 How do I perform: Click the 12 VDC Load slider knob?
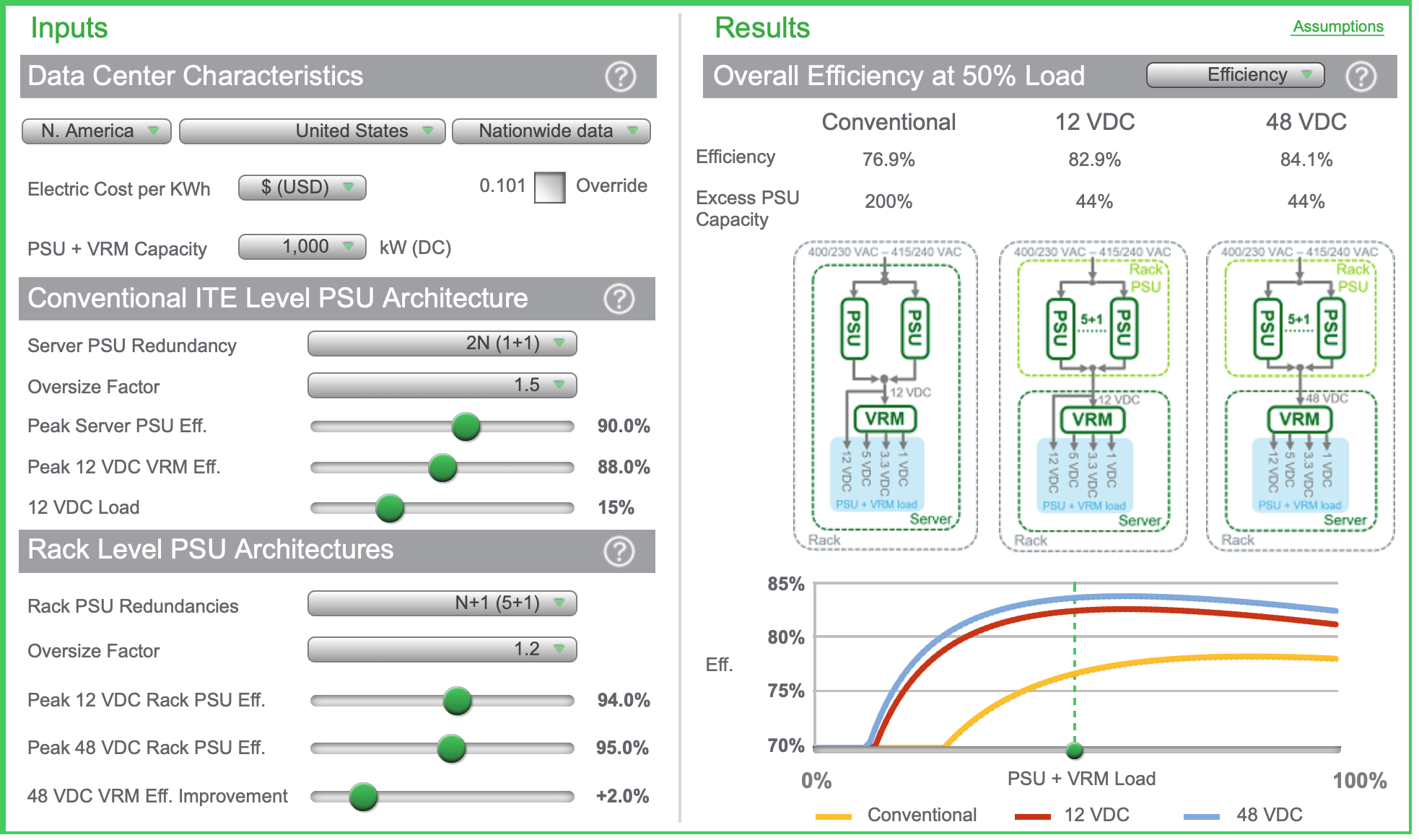pos(390,508)
